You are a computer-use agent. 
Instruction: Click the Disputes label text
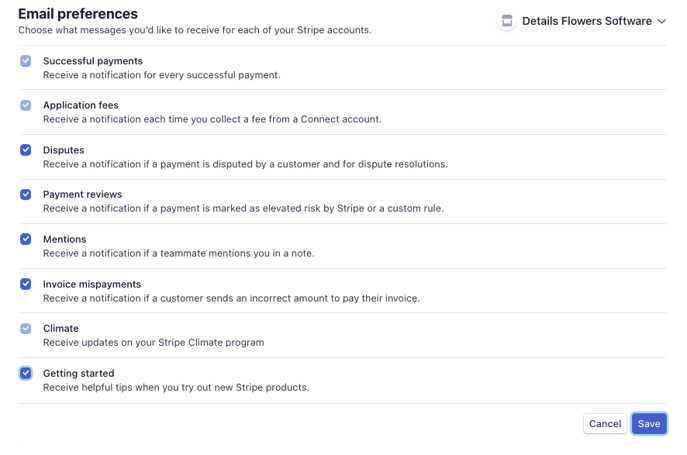point(64,150)
